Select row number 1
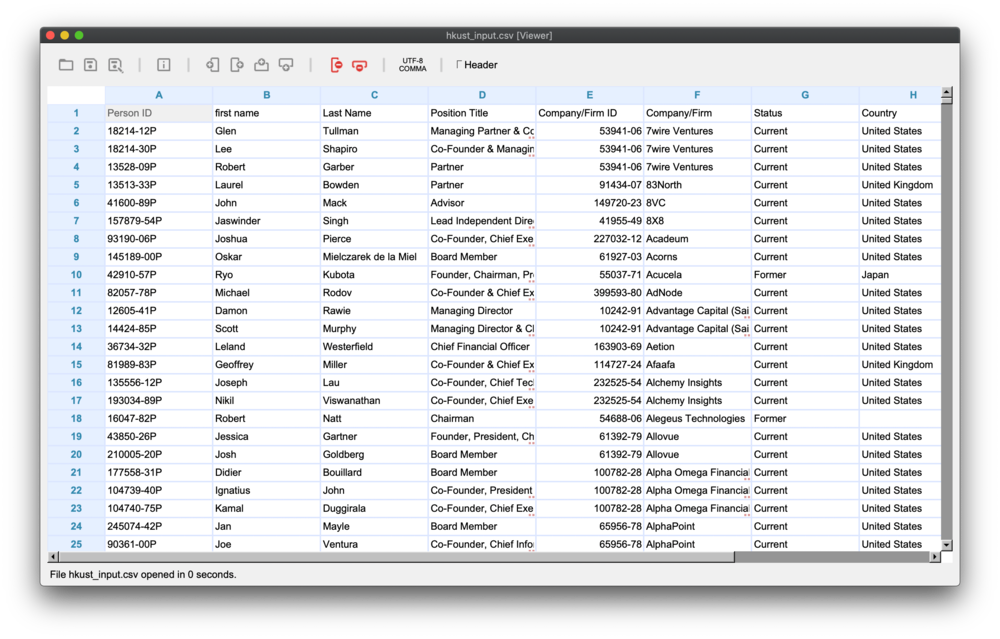 76,113
